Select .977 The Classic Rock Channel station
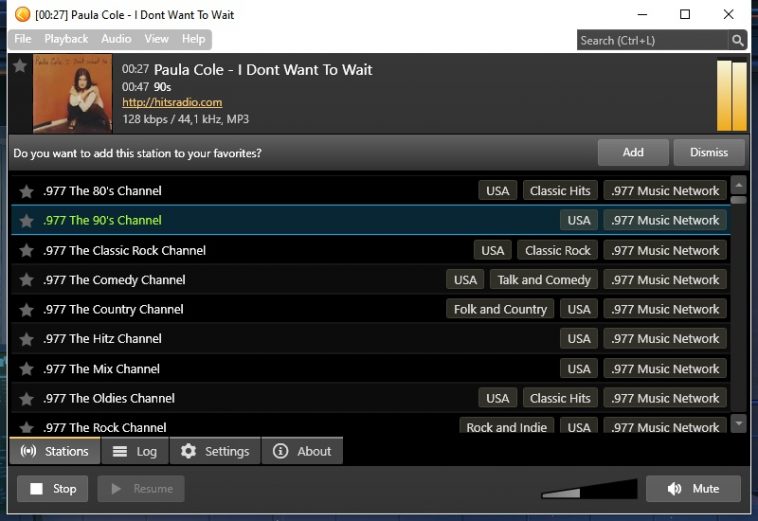This screenshot has height=521, width=758. pyautogui.click(x=371, y=250)
